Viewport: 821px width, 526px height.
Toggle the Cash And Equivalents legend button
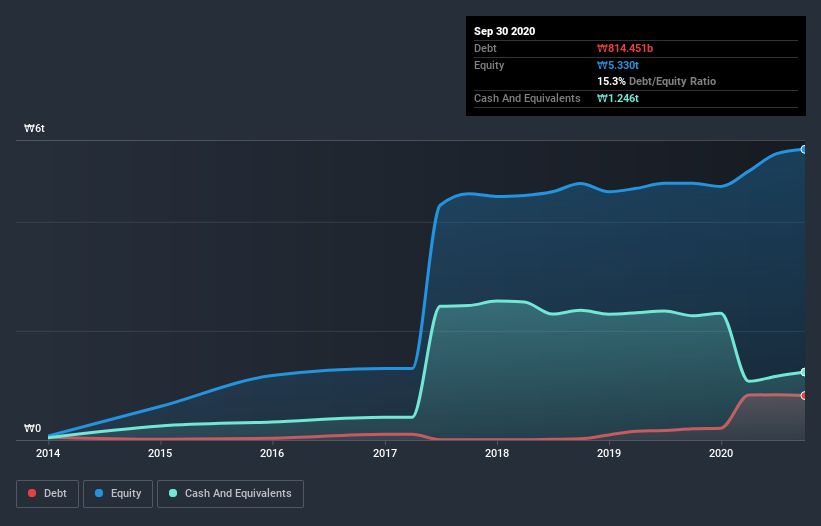(230, 494)
